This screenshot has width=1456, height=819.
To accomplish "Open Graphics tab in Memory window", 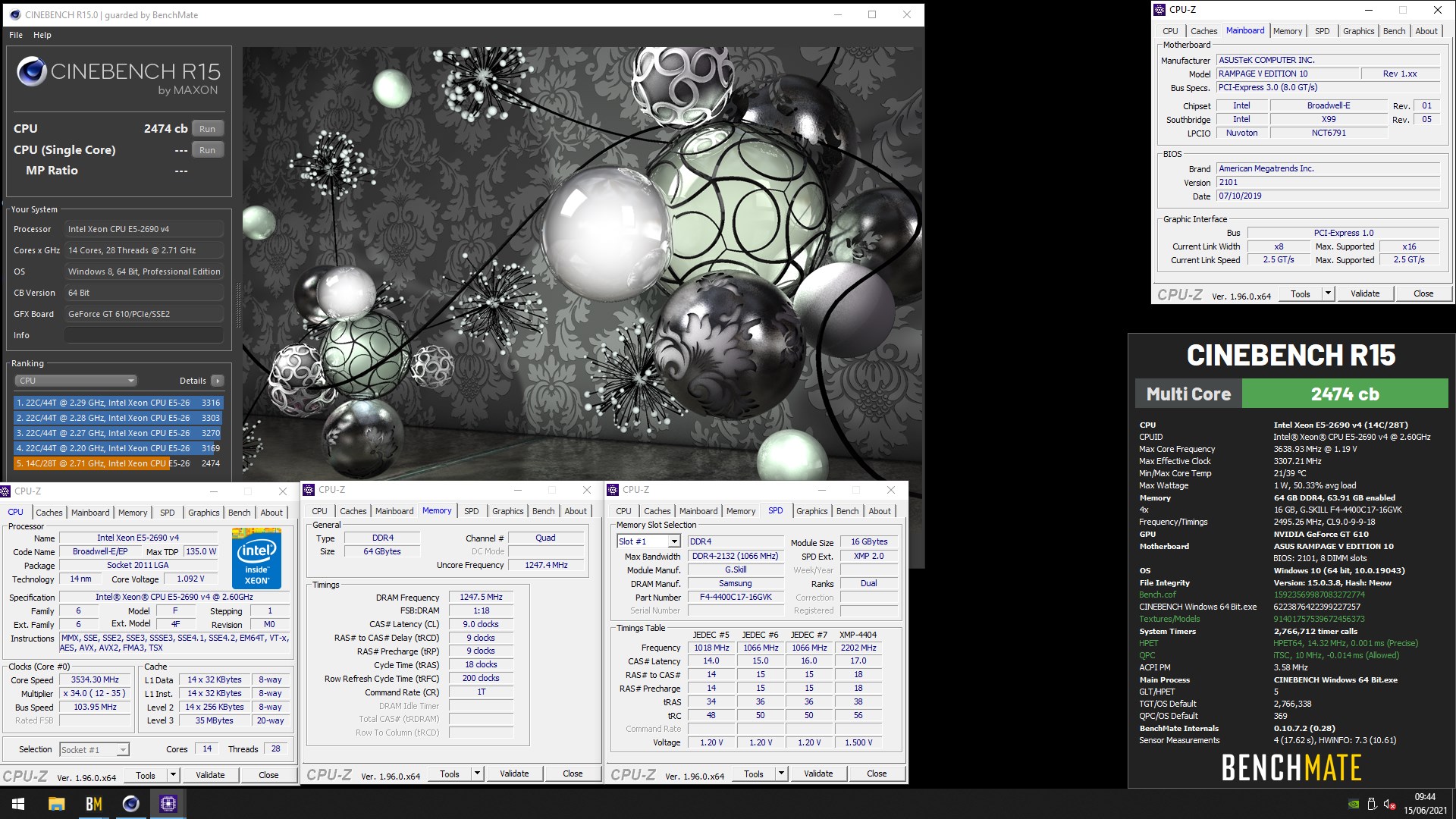I will 508,511.
